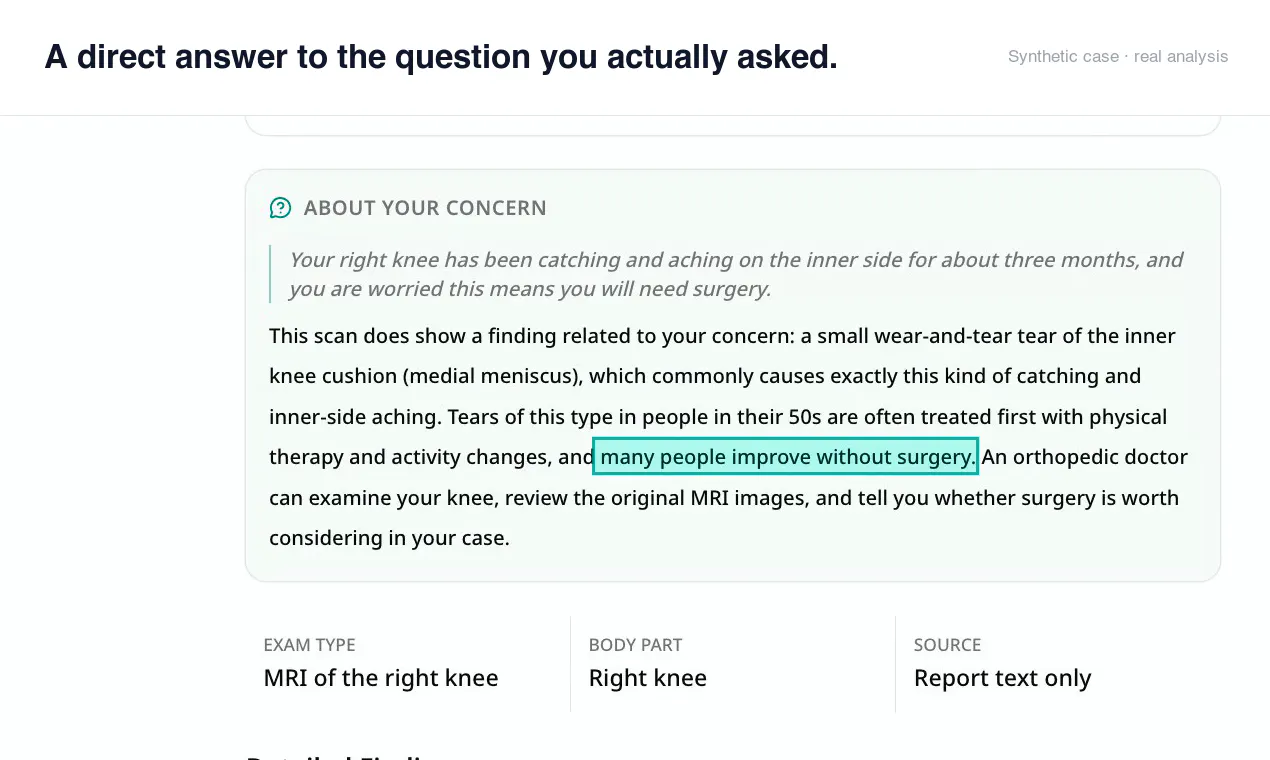This screenshot has width=1270, height=760.
Task: Select the 'ABOUT YOUR CONCERN' section heading
Action: click(425, 208)
